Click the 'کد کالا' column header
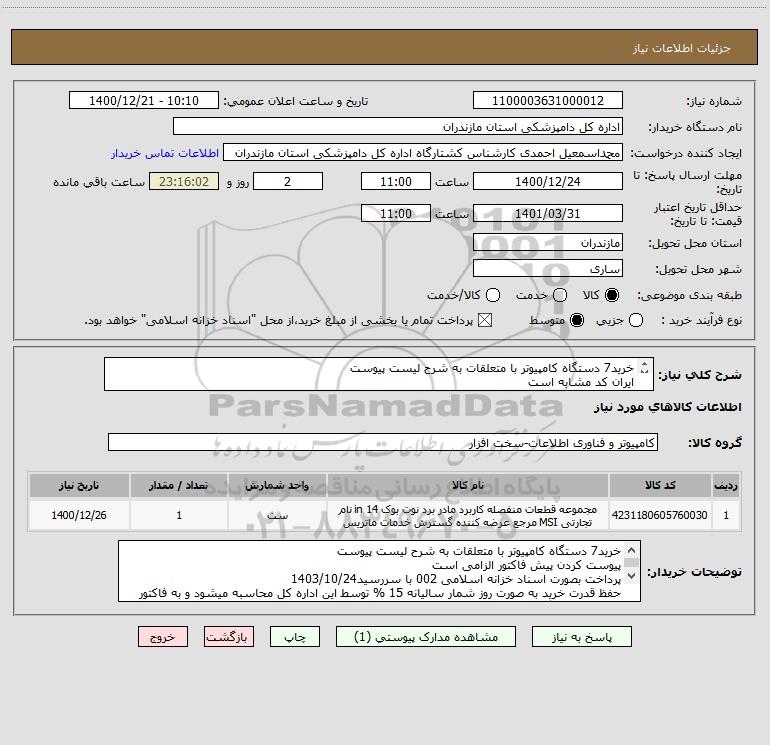Image resolution: width=770 pixels, height=745 pixels. tap(660, 485)
